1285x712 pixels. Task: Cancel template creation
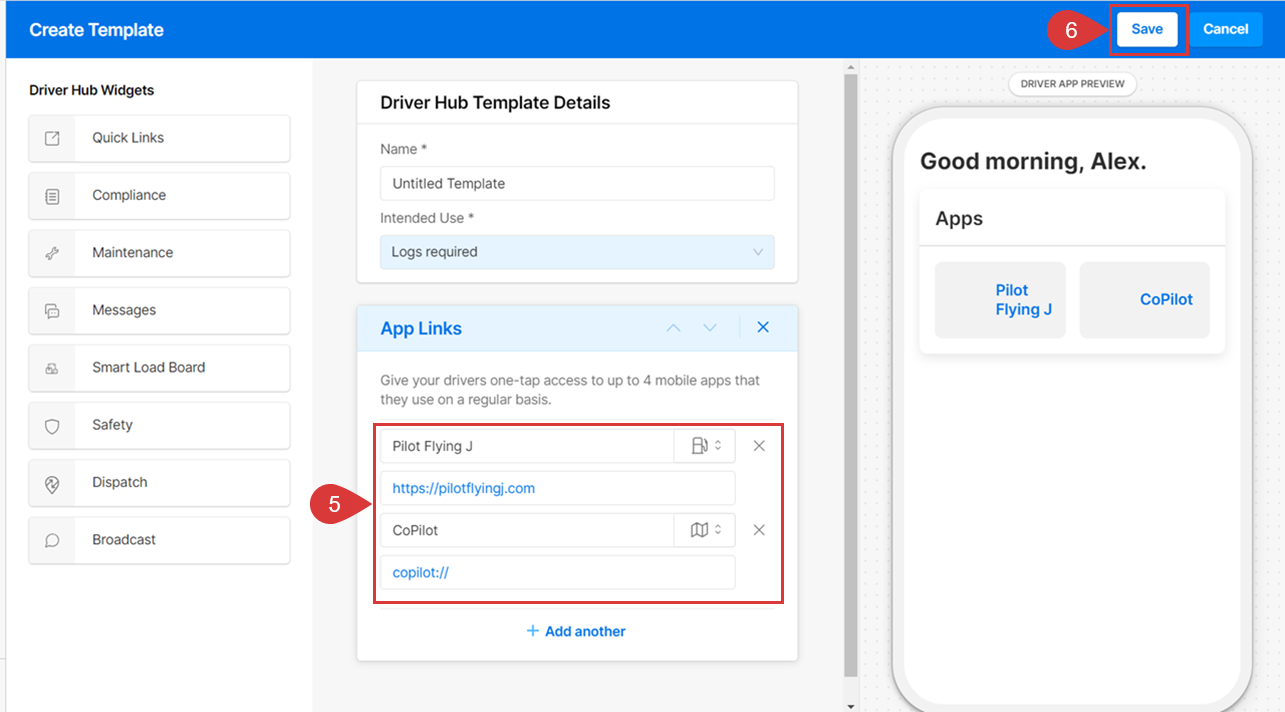[1225, 29]
